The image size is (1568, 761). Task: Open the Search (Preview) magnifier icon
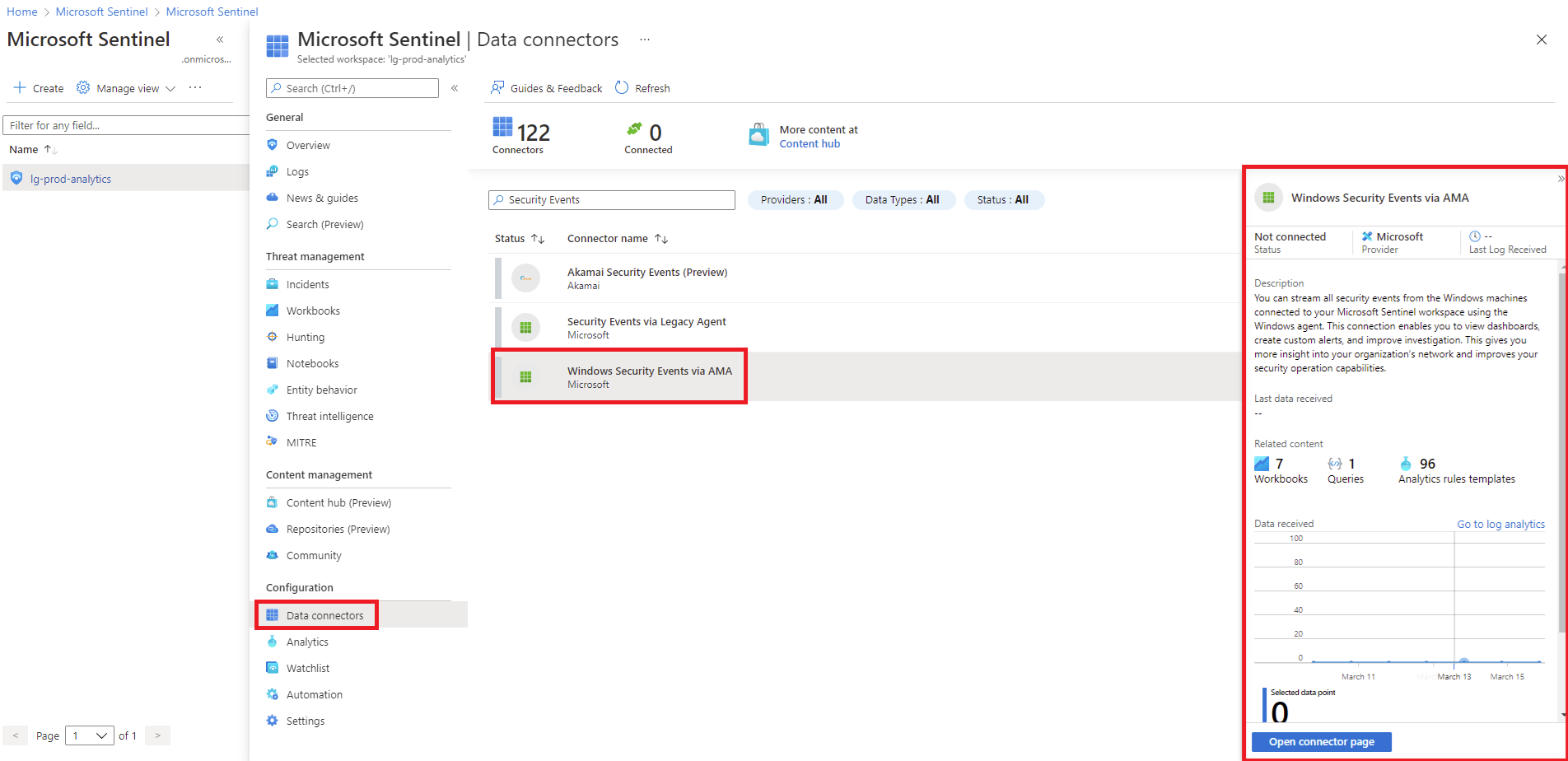(x=272, y=224)
